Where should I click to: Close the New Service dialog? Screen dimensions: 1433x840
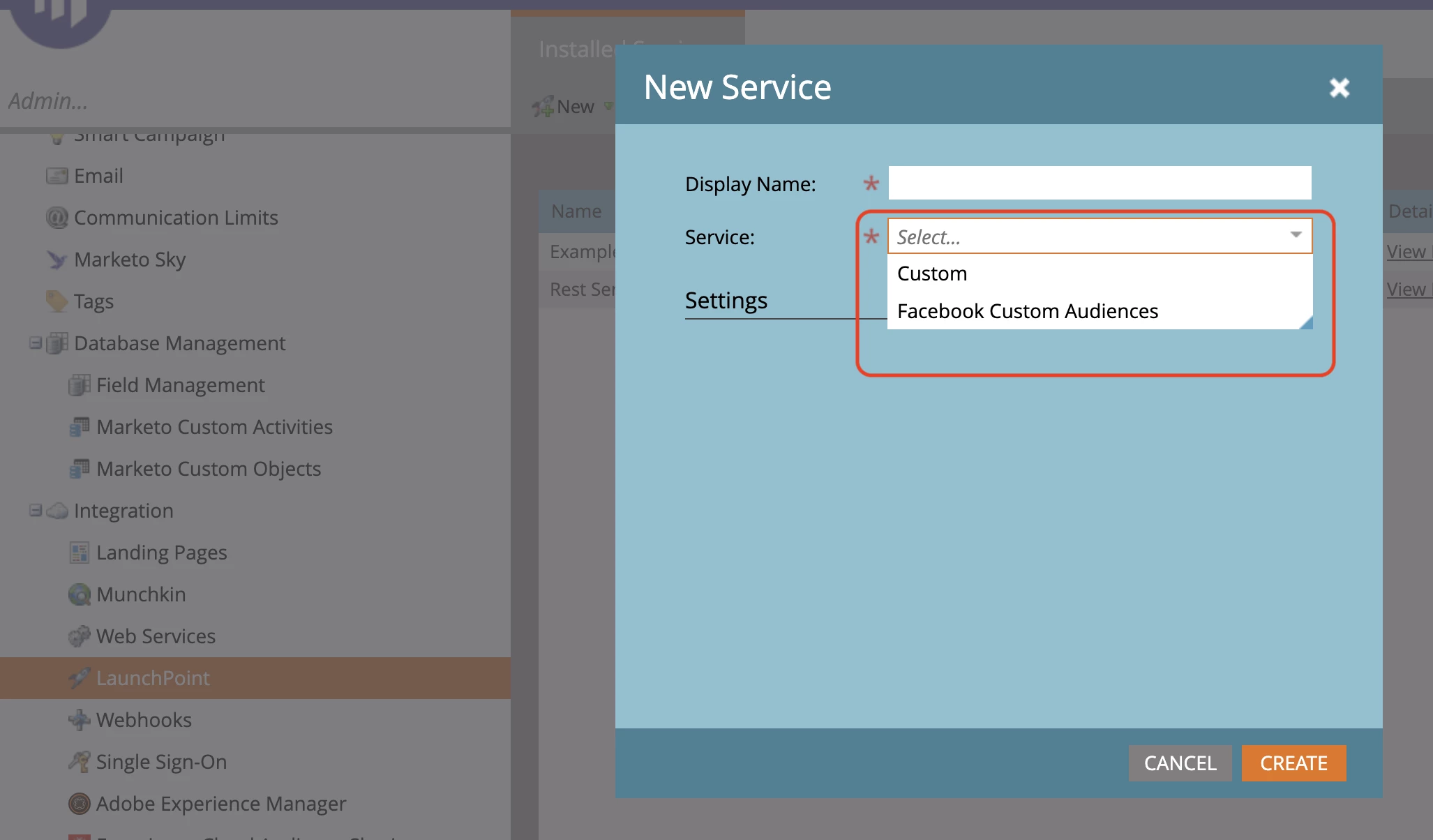(1339, 87)
